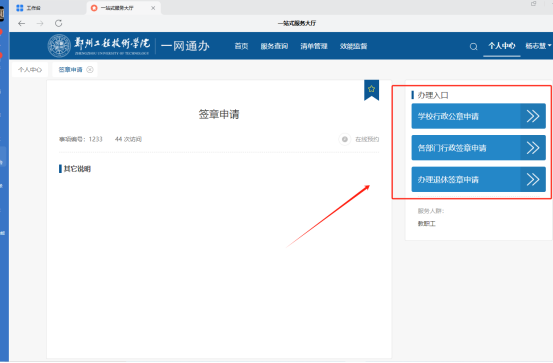Go back with the browser back arrow
The width and height of the screenshot is (553, 363).
(x=22, y=23)
